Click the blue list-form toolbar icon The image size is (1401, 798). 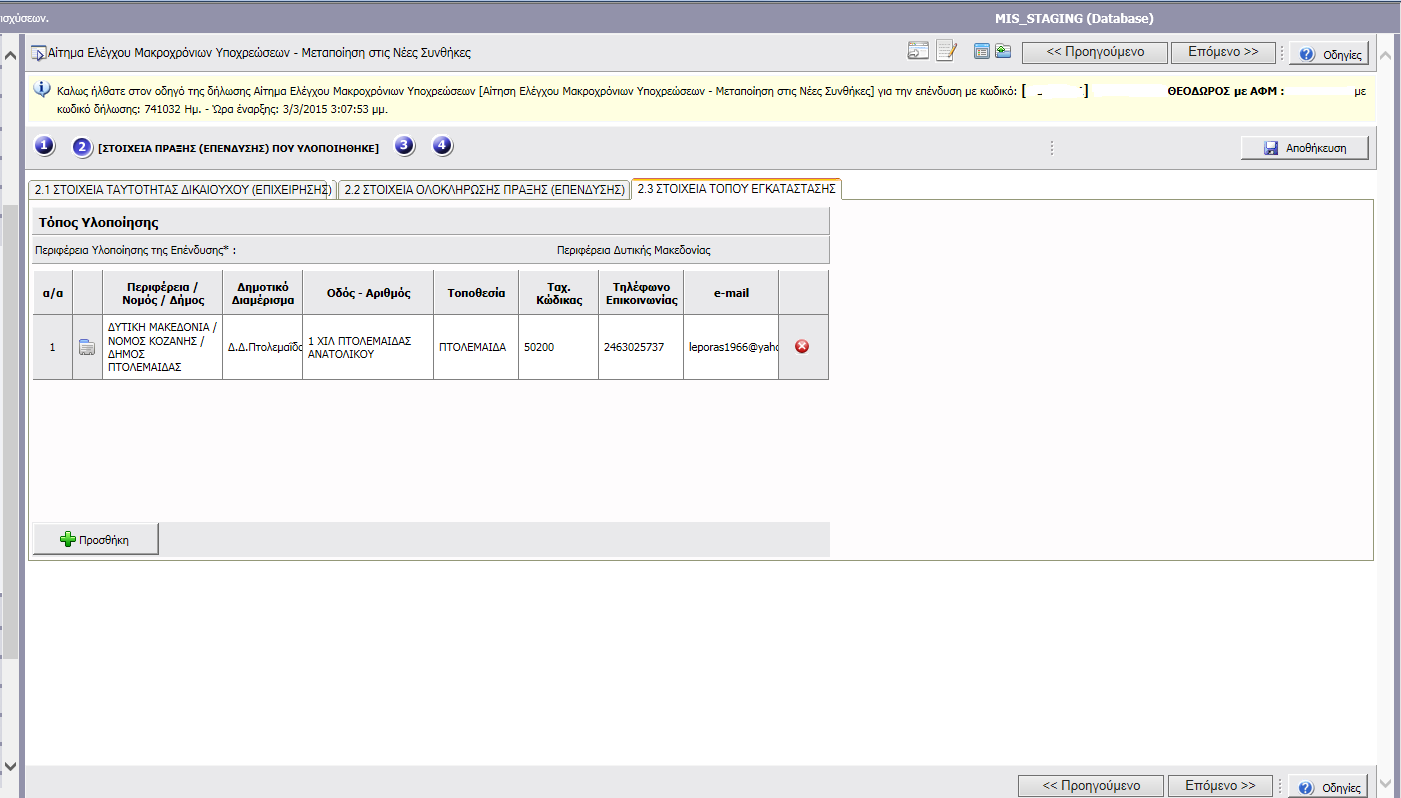pyautogui.click(x=982, y=52)
